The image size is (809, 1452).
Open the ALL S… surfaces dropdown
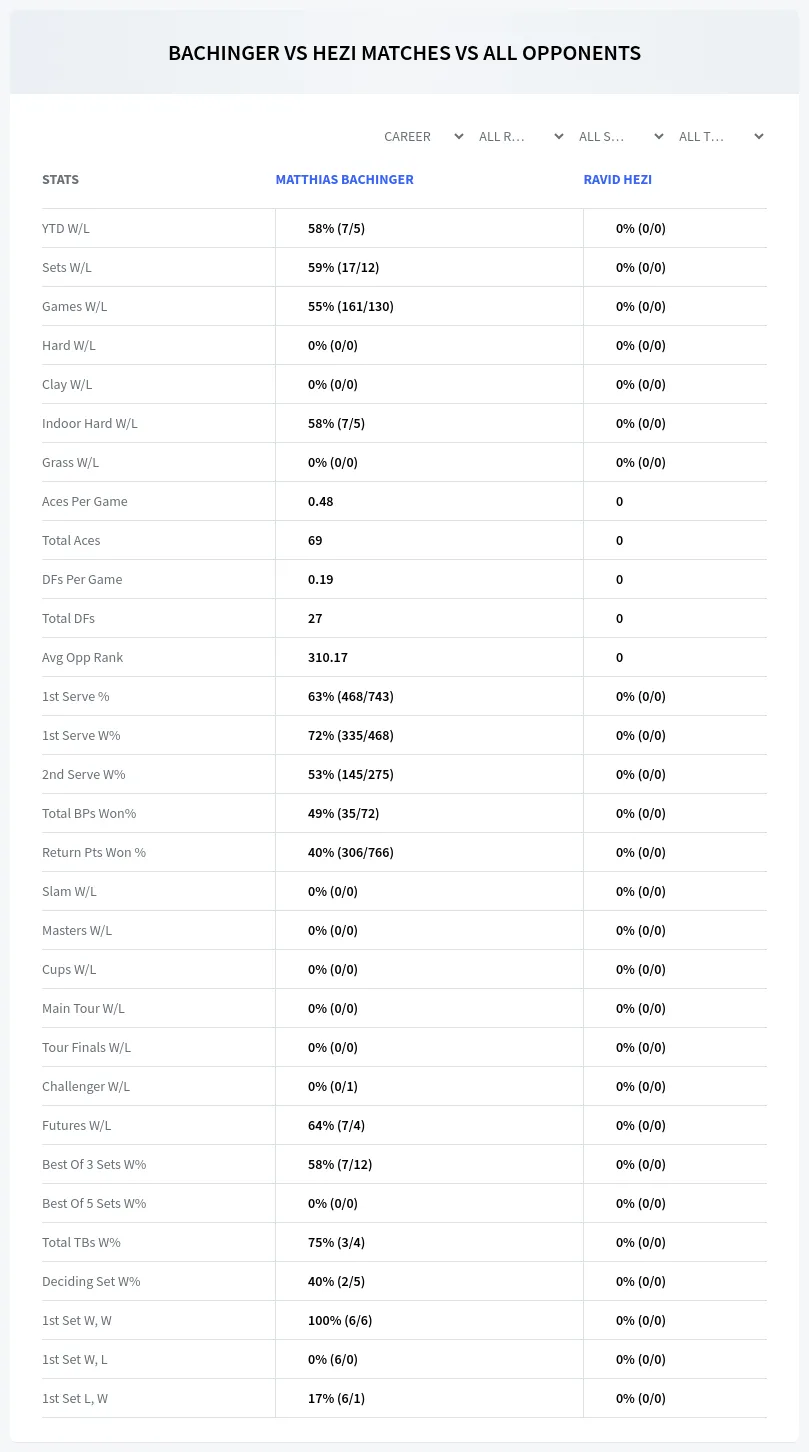click(x=621, y=136)
